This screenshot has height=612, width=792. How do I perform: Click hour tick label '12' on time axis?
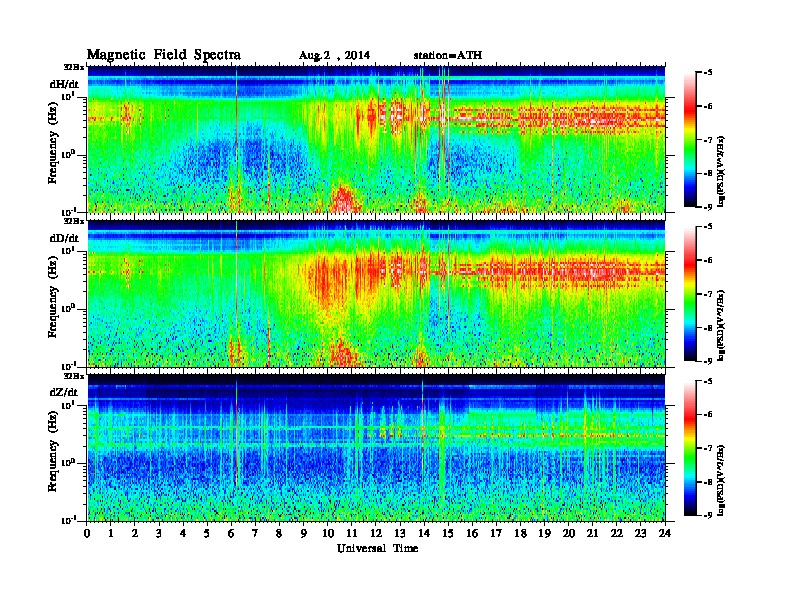pyautogui.click(x=375, y=534)
